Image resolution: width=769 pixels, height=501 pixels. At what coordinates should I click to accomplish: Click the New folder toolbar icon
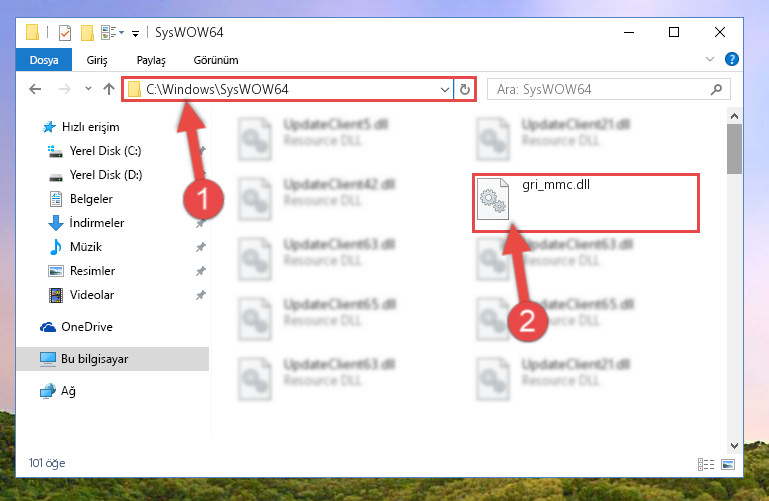point(87,33)
